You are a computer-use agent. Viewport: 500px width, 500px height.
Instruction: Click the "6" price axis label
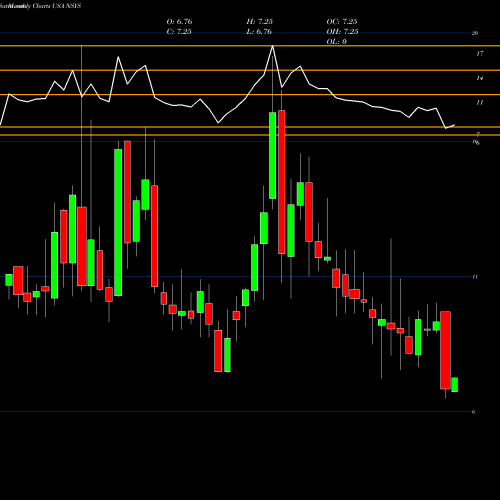click(x=473, y=412)
